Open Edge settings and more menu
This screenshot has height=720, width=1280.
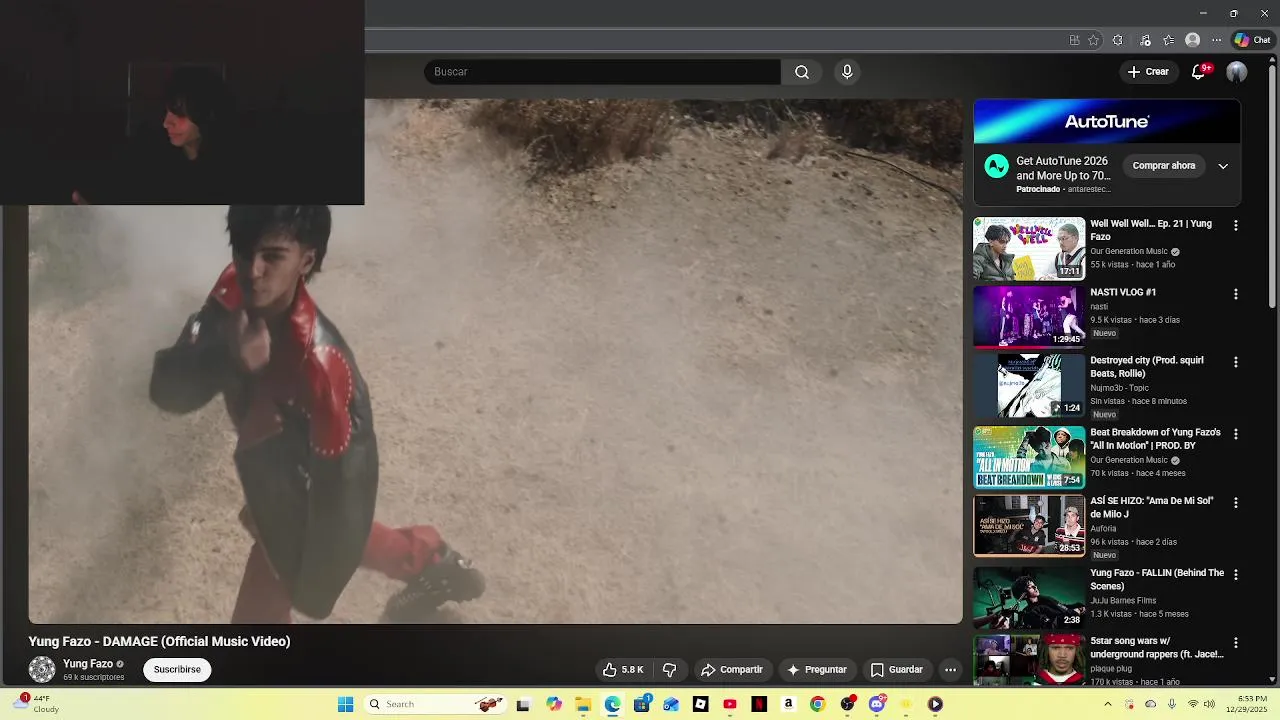pyautogui.click(x=1216, y=40)
